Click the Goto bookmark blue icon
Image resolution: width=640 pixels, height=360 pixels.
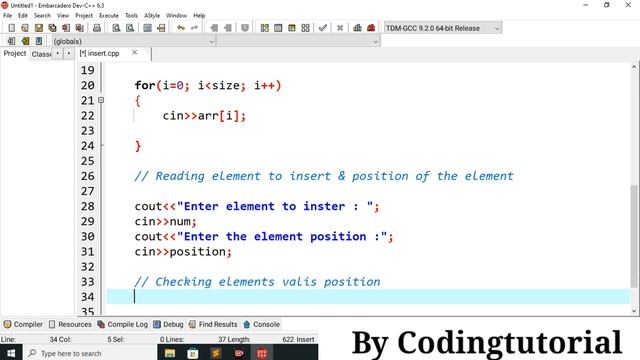point(39,41)
